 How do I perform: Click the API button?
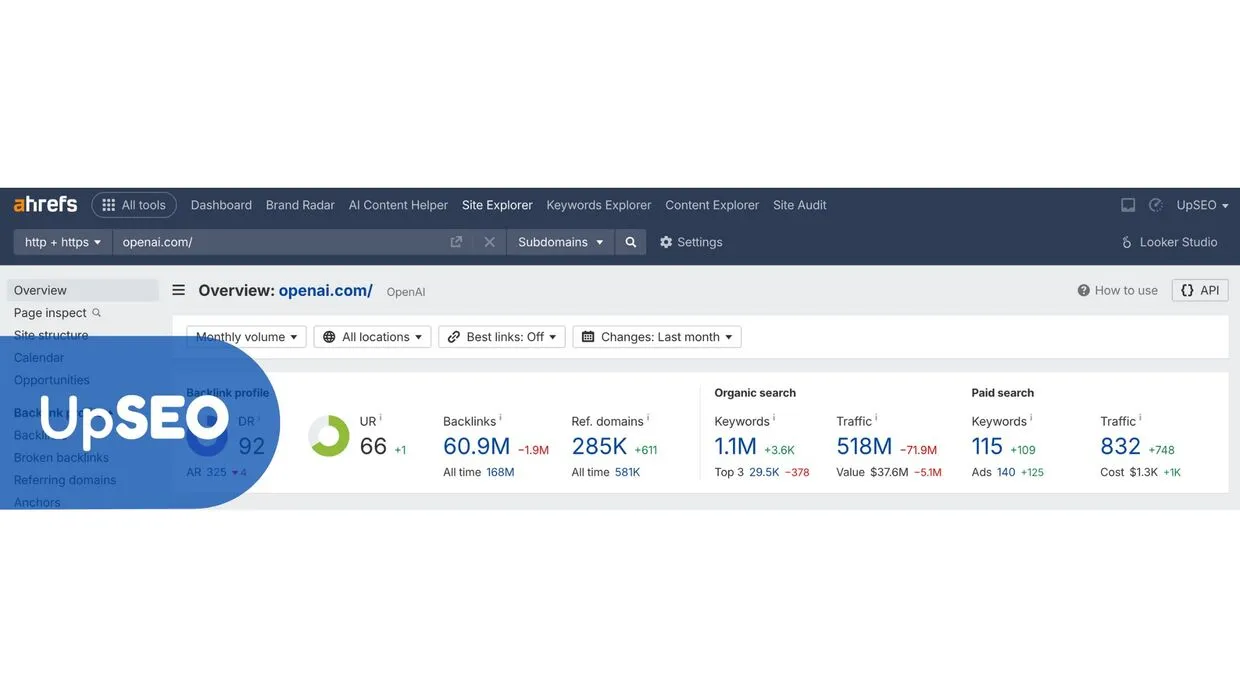1200,289
